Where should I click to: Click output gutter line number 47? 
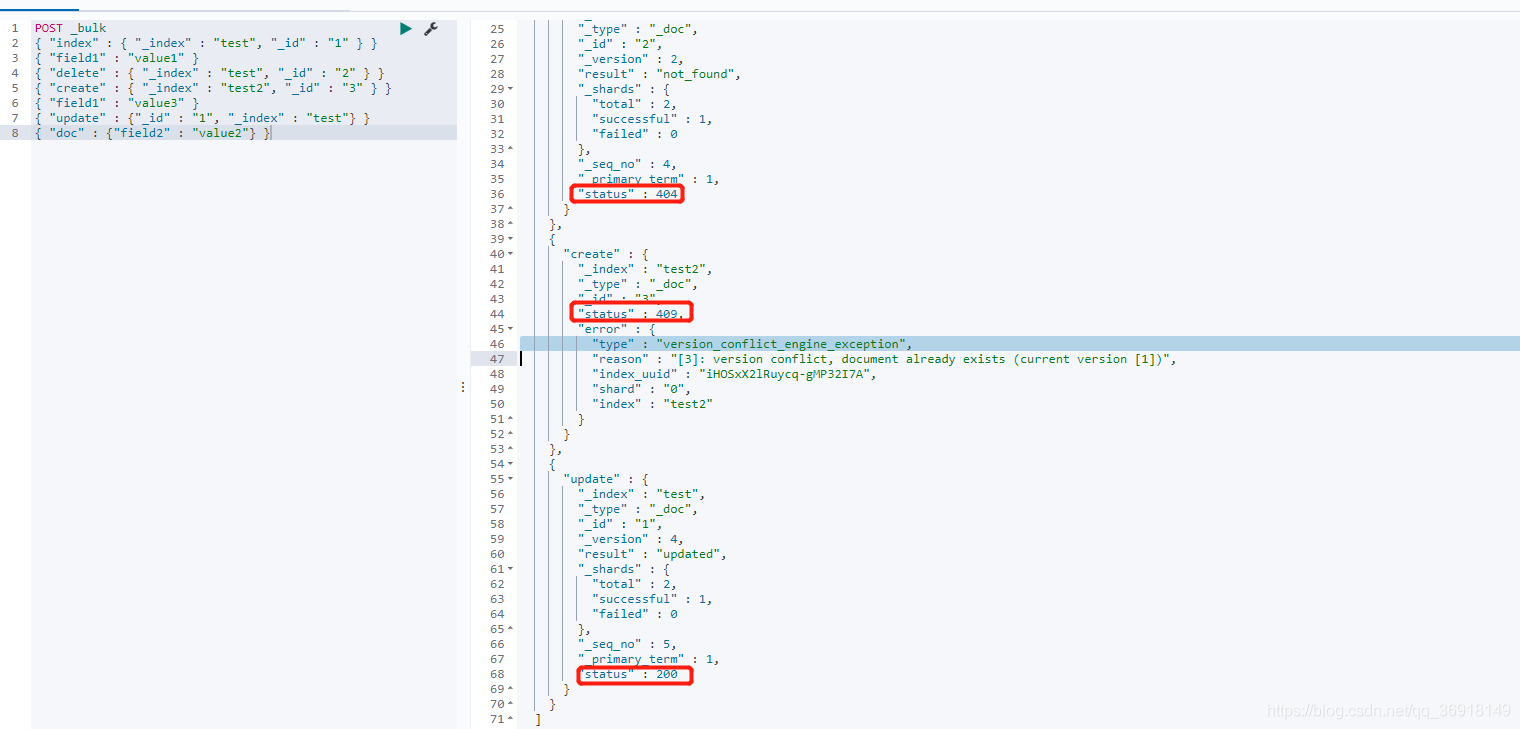(x=497, y=359)
